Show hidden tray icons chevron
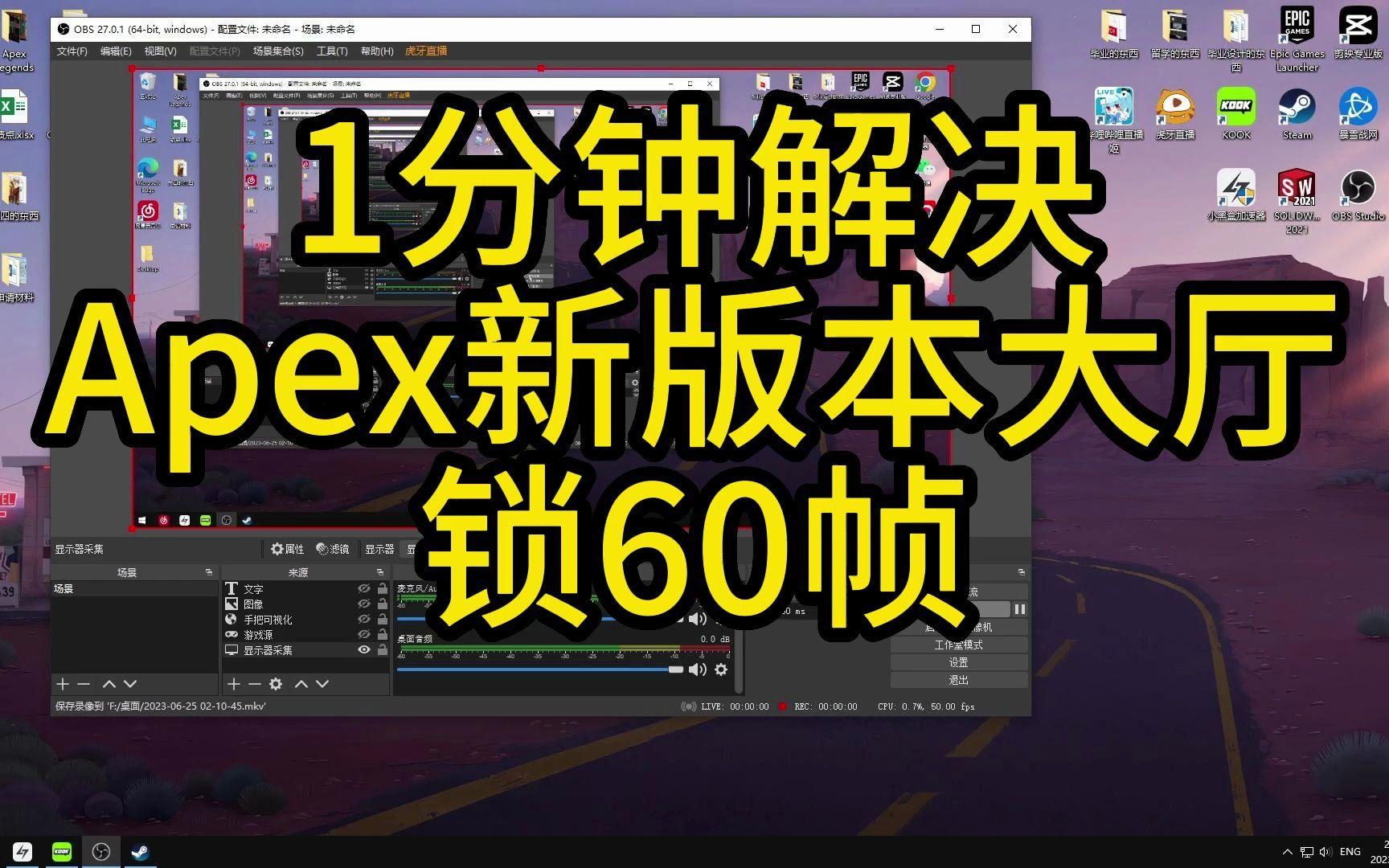1389x868 pixels. point(1288,852)
